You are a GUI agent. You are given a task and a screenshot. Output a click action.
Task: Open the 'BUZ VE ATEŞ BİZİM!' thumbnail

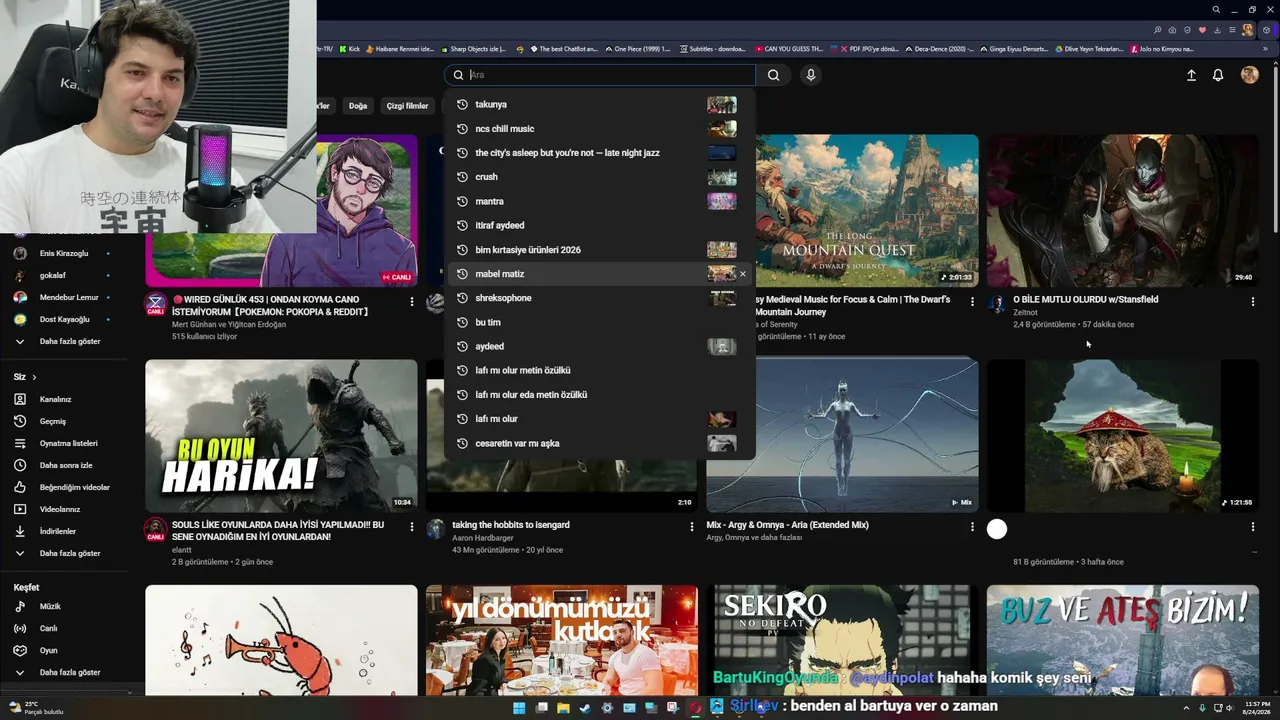tap(1123, 640)
